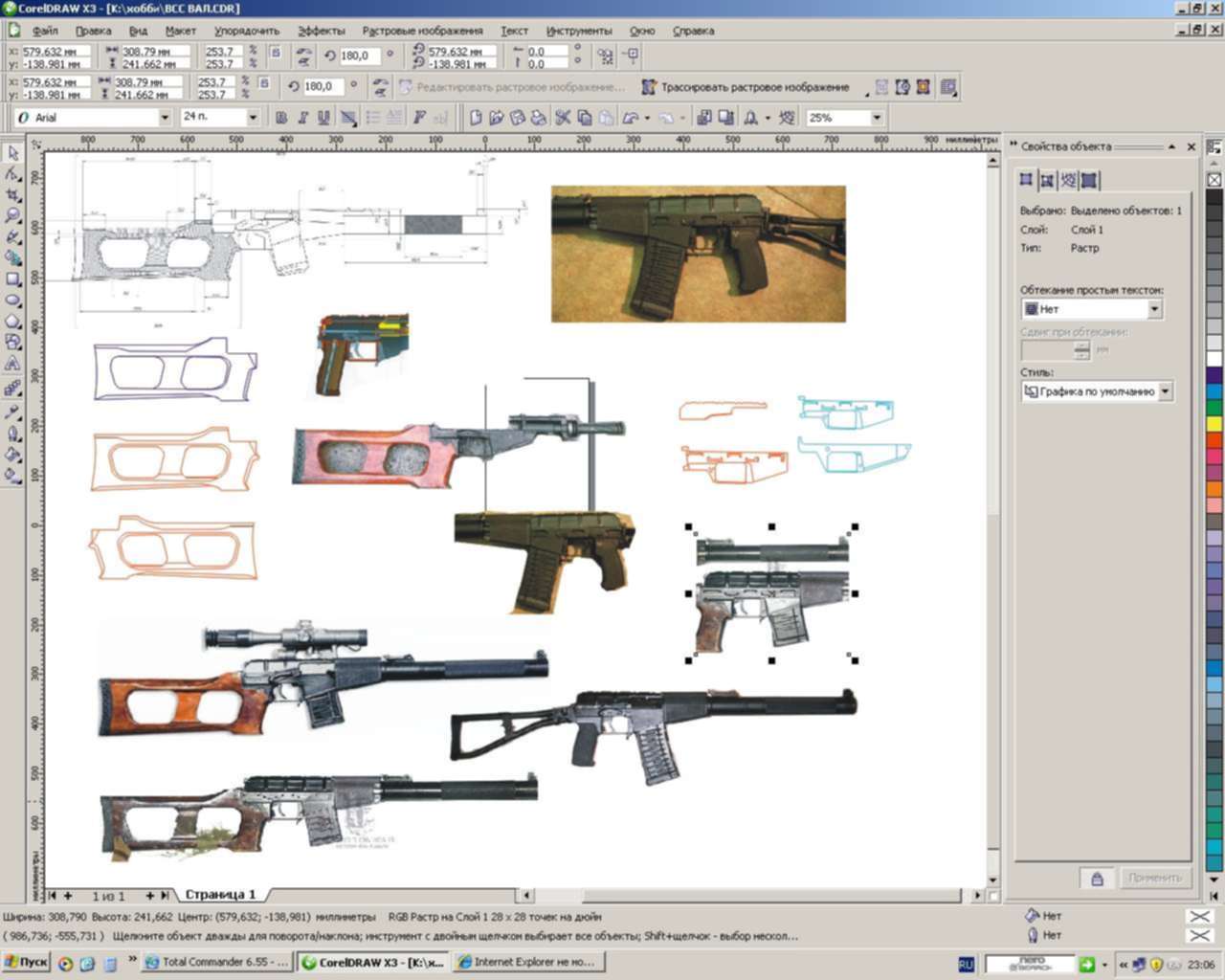Open Total Commander from the taskbar
Viewport: 1225px width, 980px height.
tap(215, 962)
